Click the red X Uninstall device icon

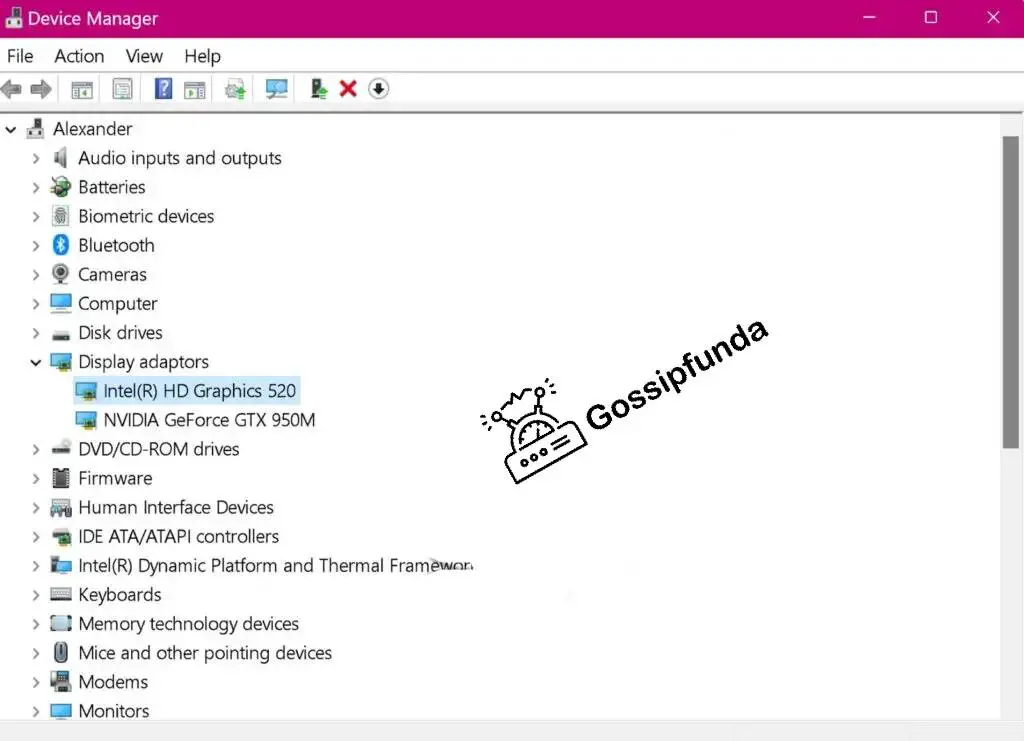click(x=348, y=88)
